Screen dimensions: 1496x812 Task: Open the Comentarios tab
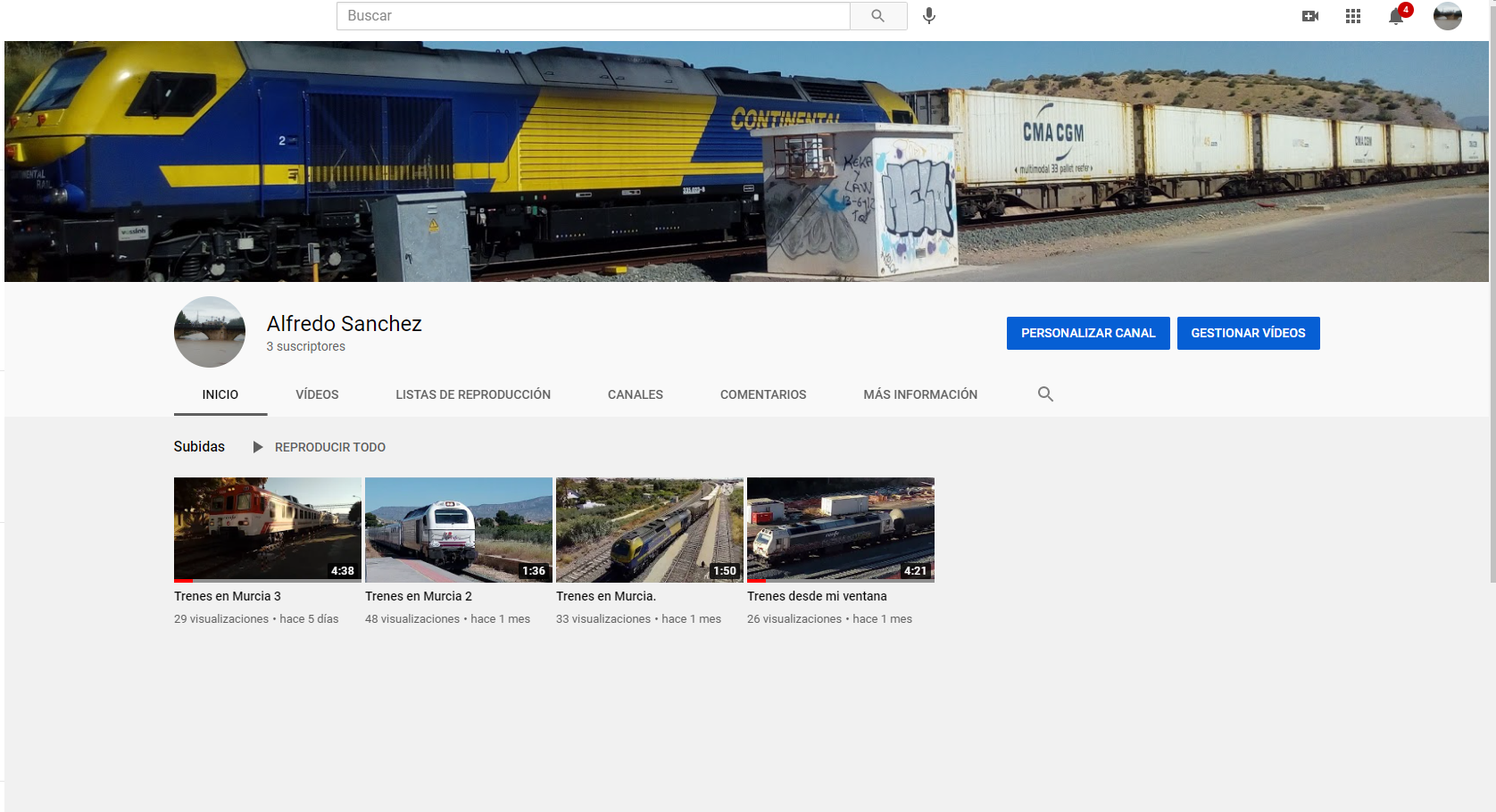pyautogui.click(x=763, y=394)
